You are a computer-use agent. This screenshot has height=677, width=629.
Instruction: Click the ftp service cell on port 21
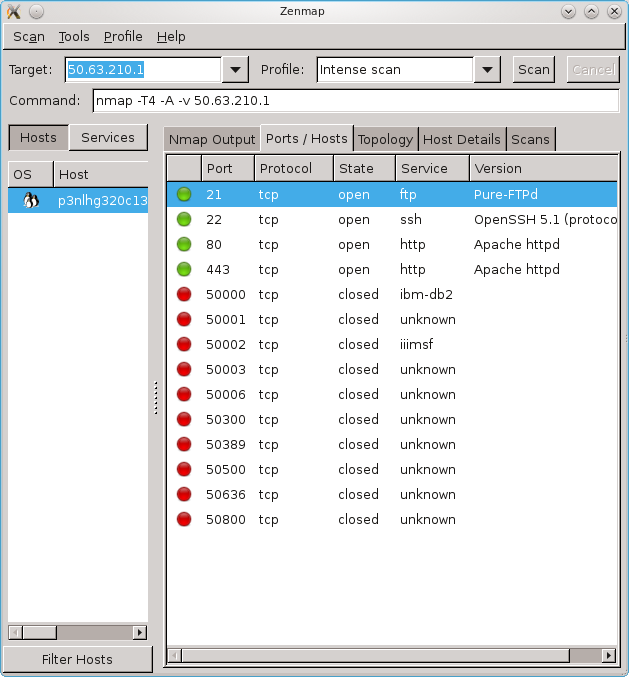[x=408, y=194]
